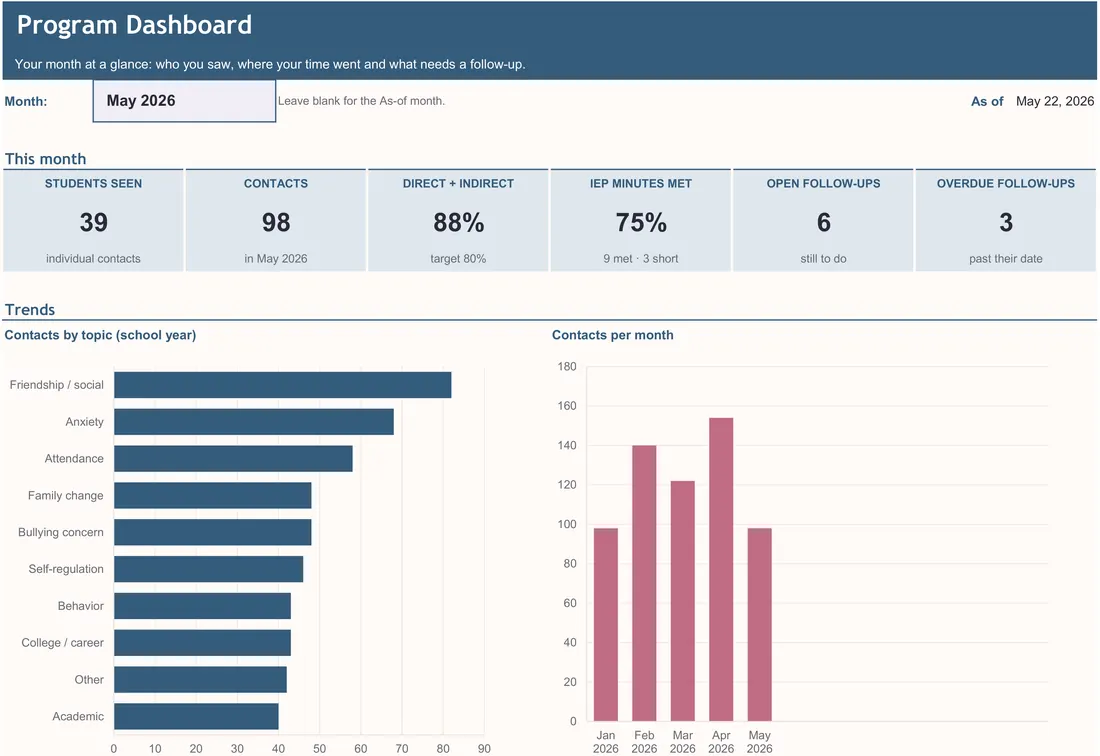Select the Apr 2026 column in monthly chart
This screenshot has width=1100, height=756.
pos(721,569)
